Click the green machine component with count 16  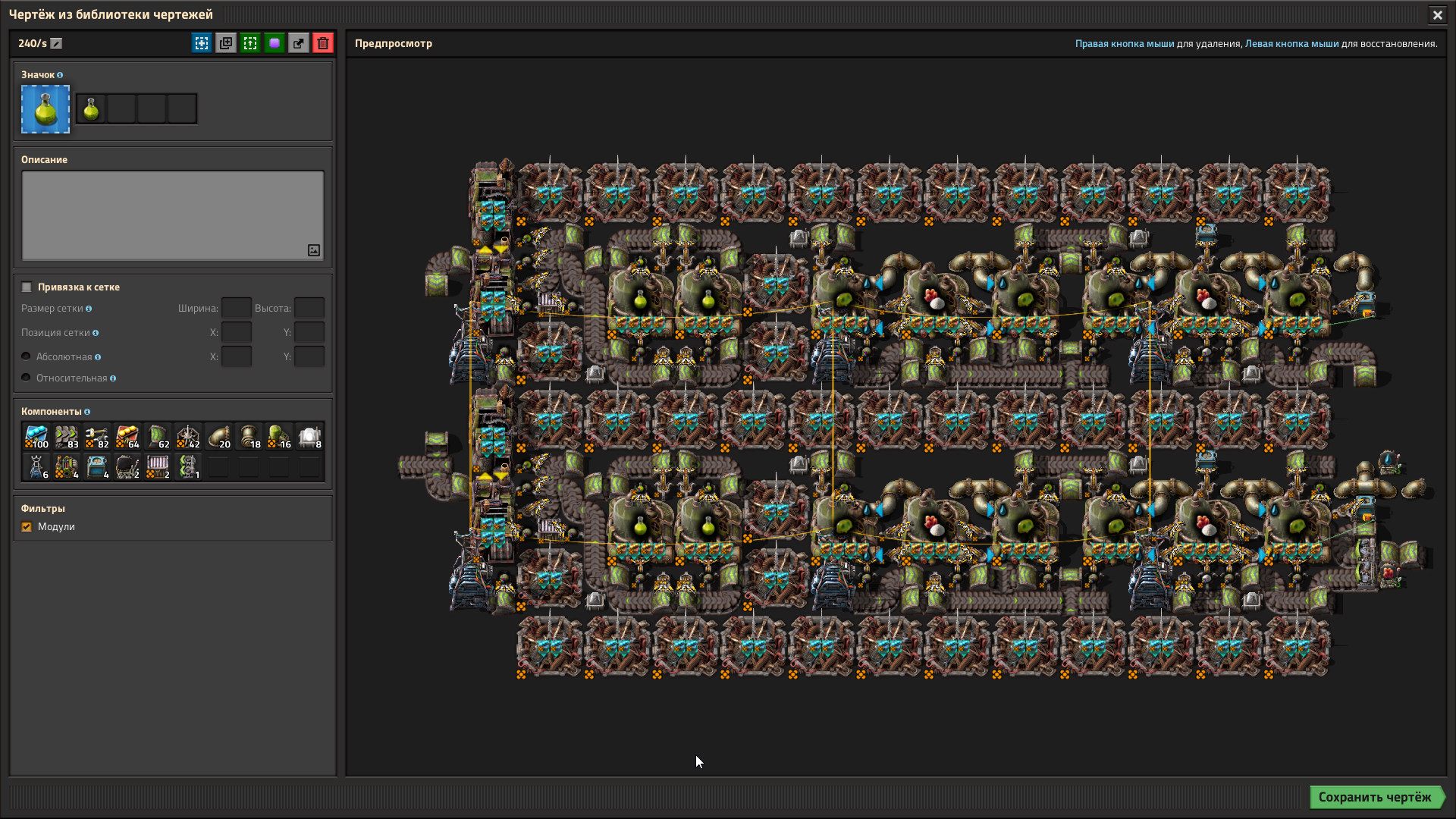click(279, 437)
